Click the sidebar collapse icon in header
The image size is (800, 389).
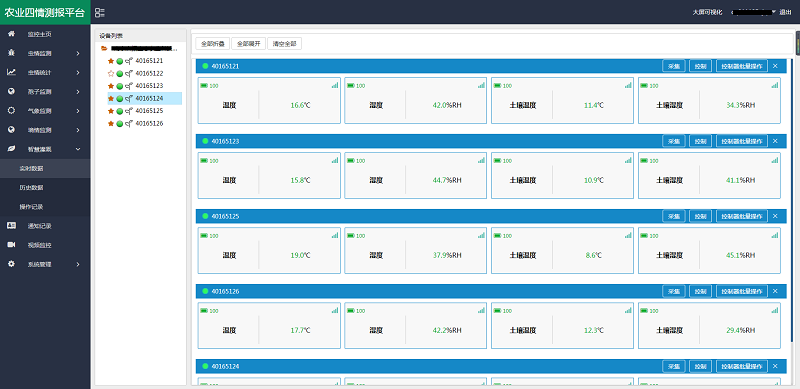(100, 12)
